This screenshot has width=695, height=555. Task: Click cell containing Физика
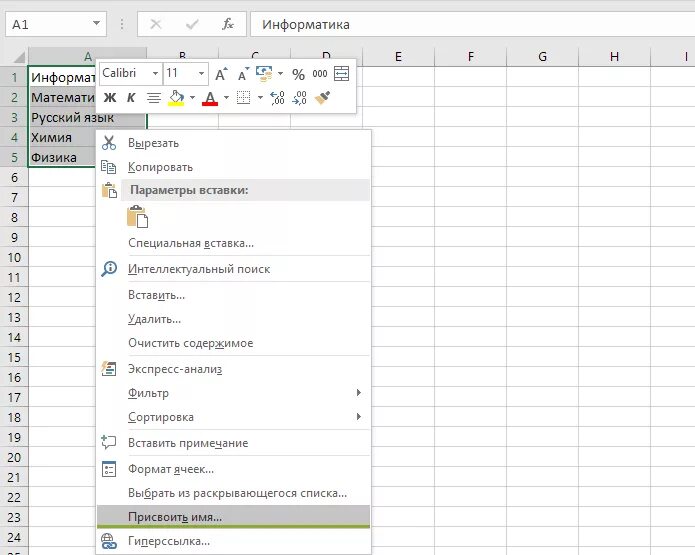pyautogui.click(x=62, y=157)
